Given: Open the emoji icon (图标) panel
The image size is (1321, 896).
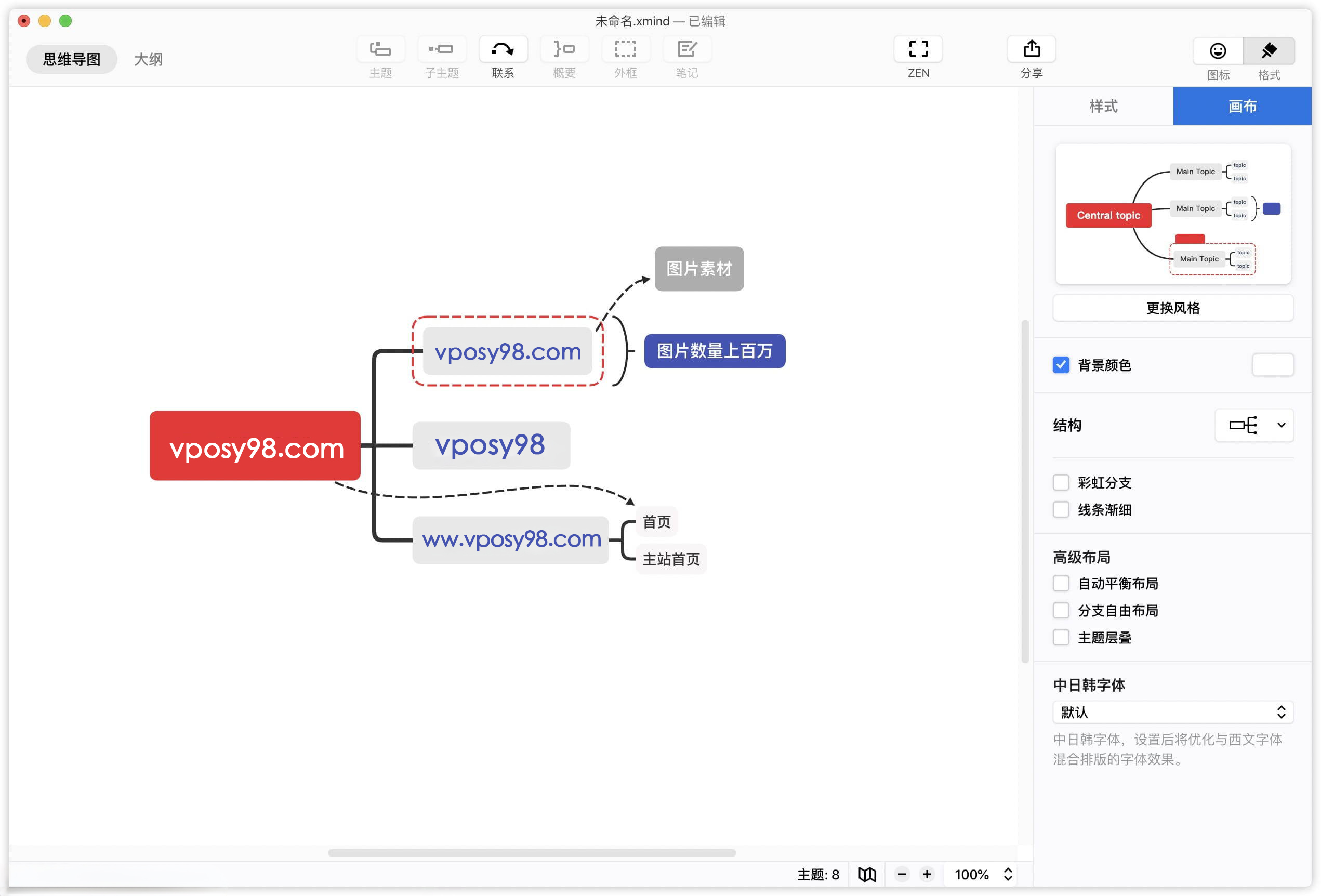Looking at the screenshot, I should coord(1218,52).
